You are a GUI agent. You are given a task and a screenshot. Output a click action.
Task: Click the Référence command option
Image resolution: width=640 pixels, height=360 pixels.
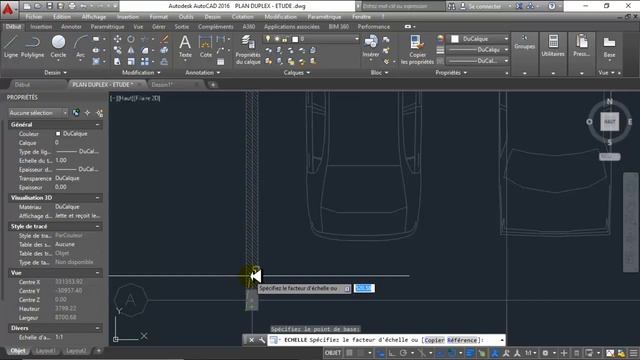point(462,340)
